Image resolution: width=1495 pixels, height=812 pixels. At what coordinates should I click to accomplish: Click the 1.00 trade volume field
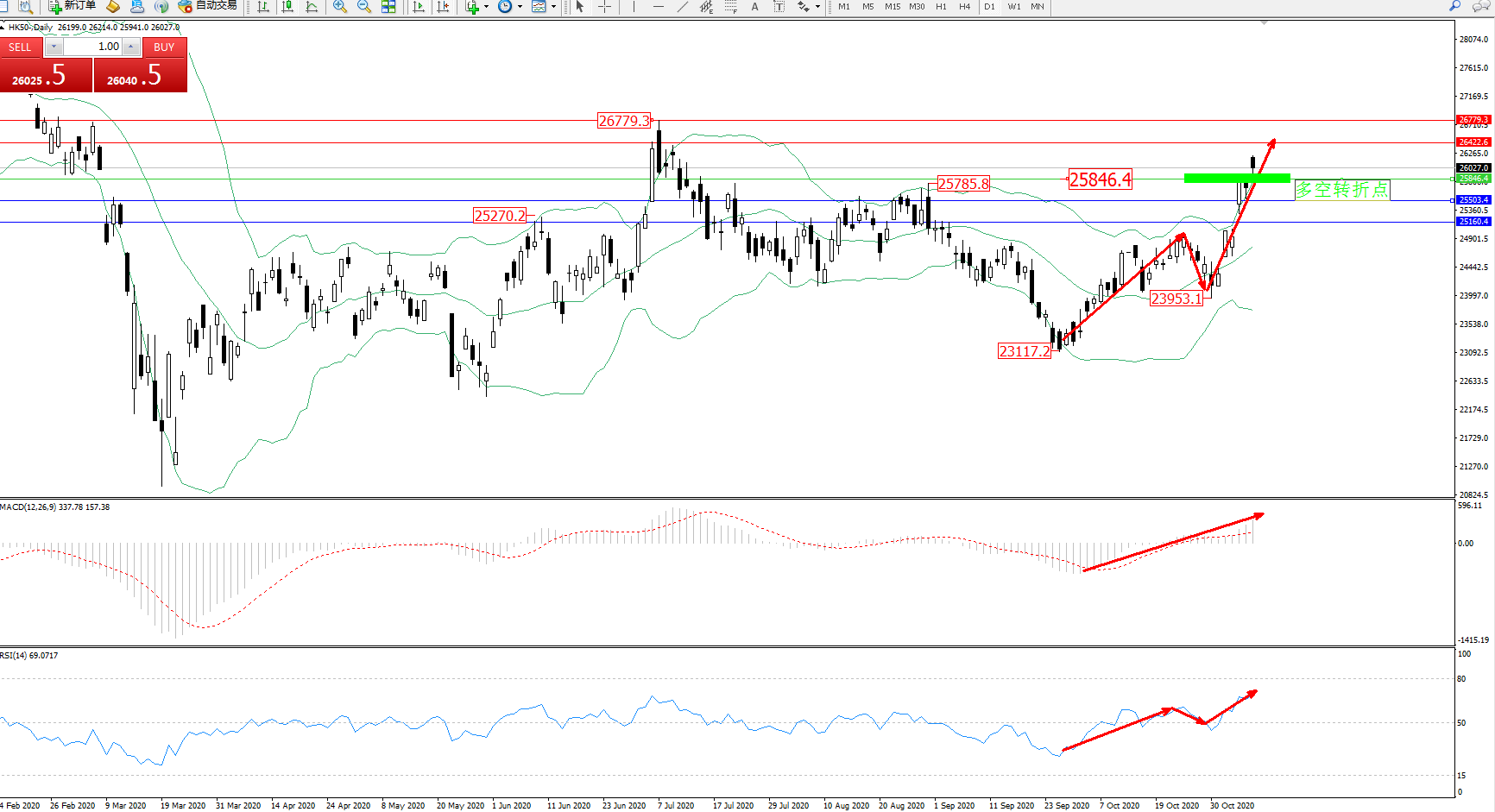tap(93, 47)
